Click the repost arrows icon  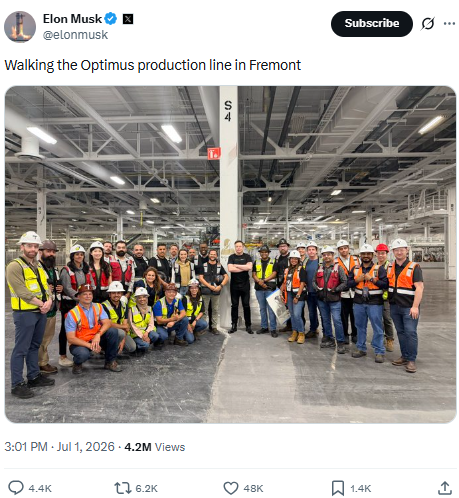click(123, 488)
